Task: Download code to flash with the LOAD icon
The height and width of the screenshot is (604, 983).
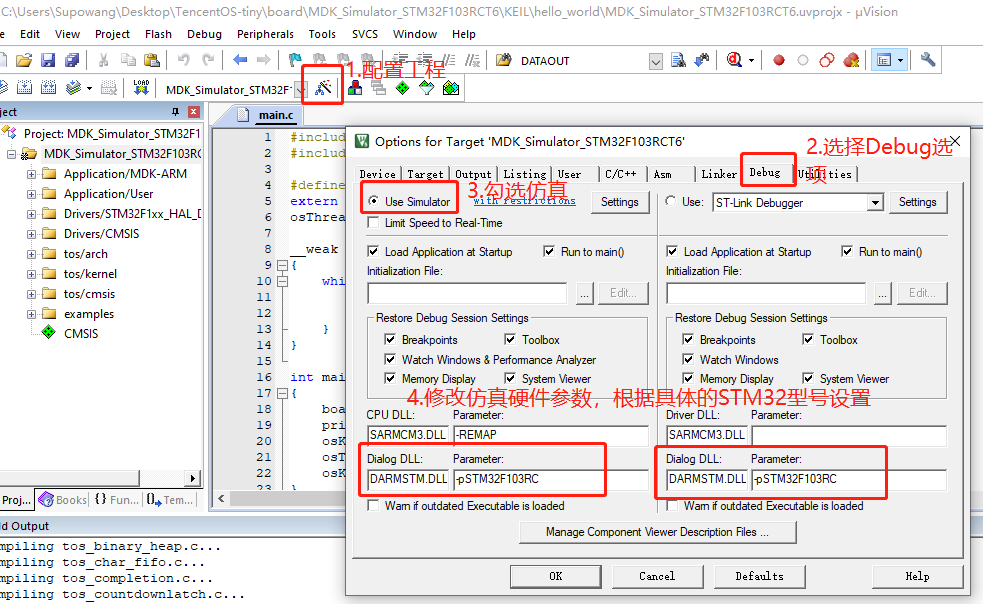Action: point(141,88)
